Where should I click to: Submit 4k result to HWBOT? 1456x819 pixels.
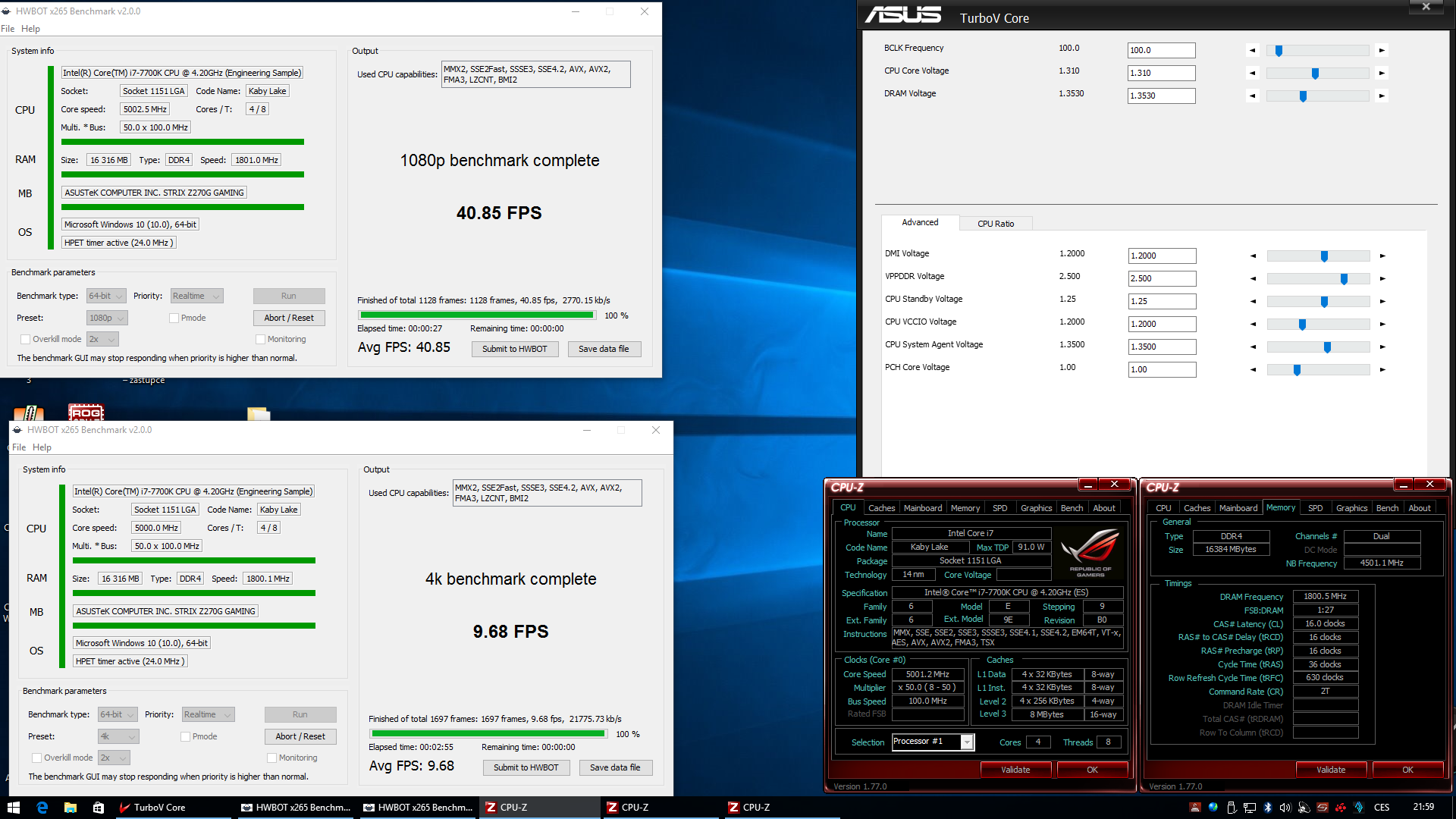click(x=526, y=768)
